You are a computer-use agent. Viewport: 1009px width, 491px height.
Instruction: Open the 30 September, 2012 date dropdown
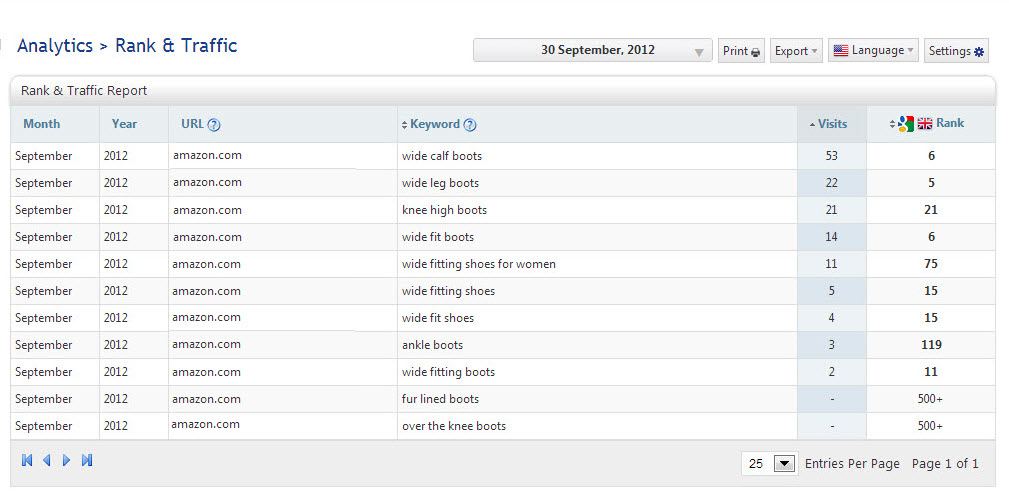coord(592,50)
